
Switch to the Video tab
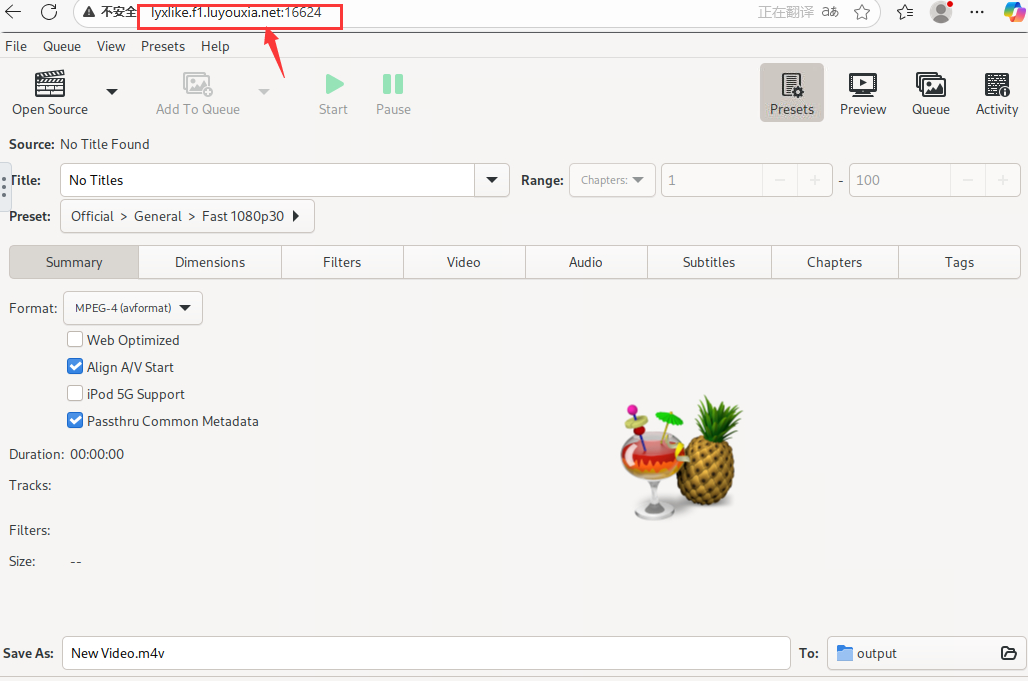tap(464, 262)
